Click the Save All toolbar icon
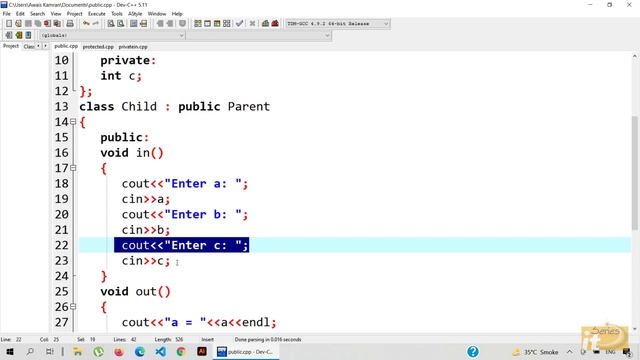The image size is (640, 360). pos(38,24)
